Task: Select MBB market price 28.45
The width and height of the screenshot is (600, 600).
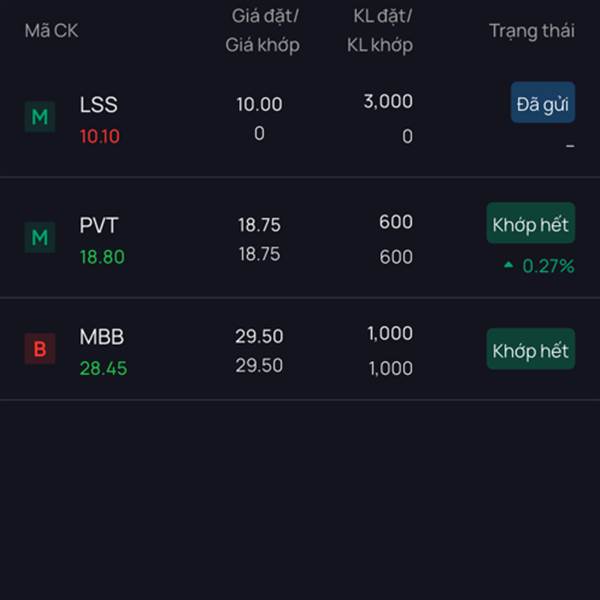Action: click(x=103, y=368)
